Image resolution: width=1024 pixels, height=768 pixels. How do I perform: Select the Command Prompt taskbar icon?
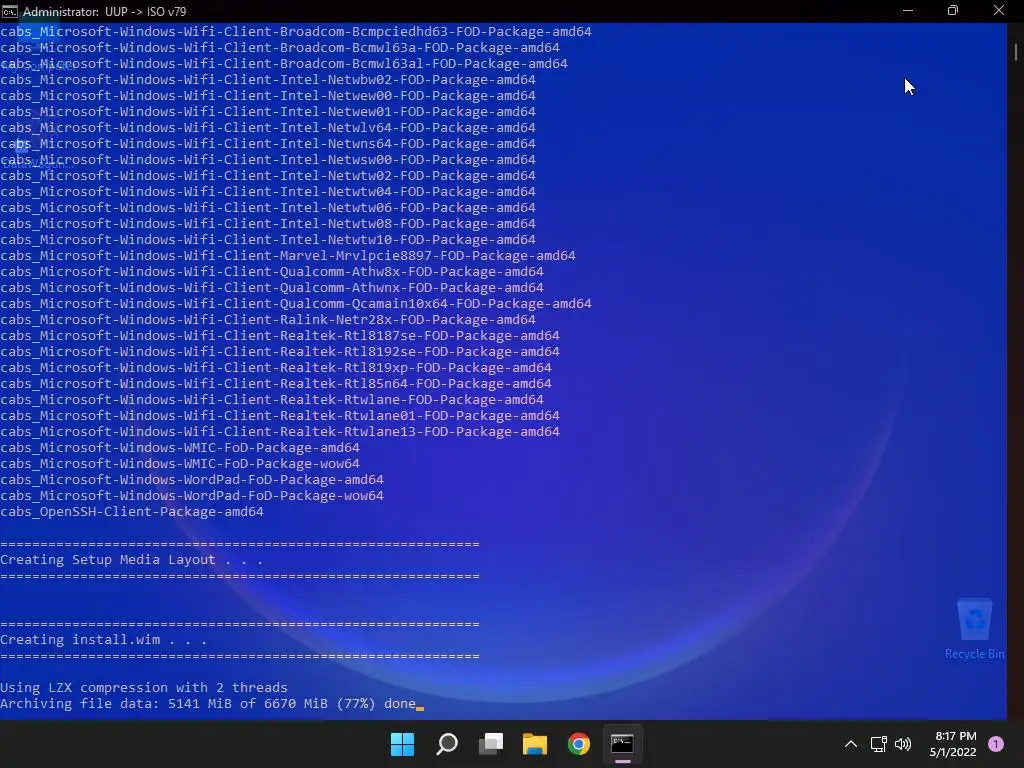622,744
